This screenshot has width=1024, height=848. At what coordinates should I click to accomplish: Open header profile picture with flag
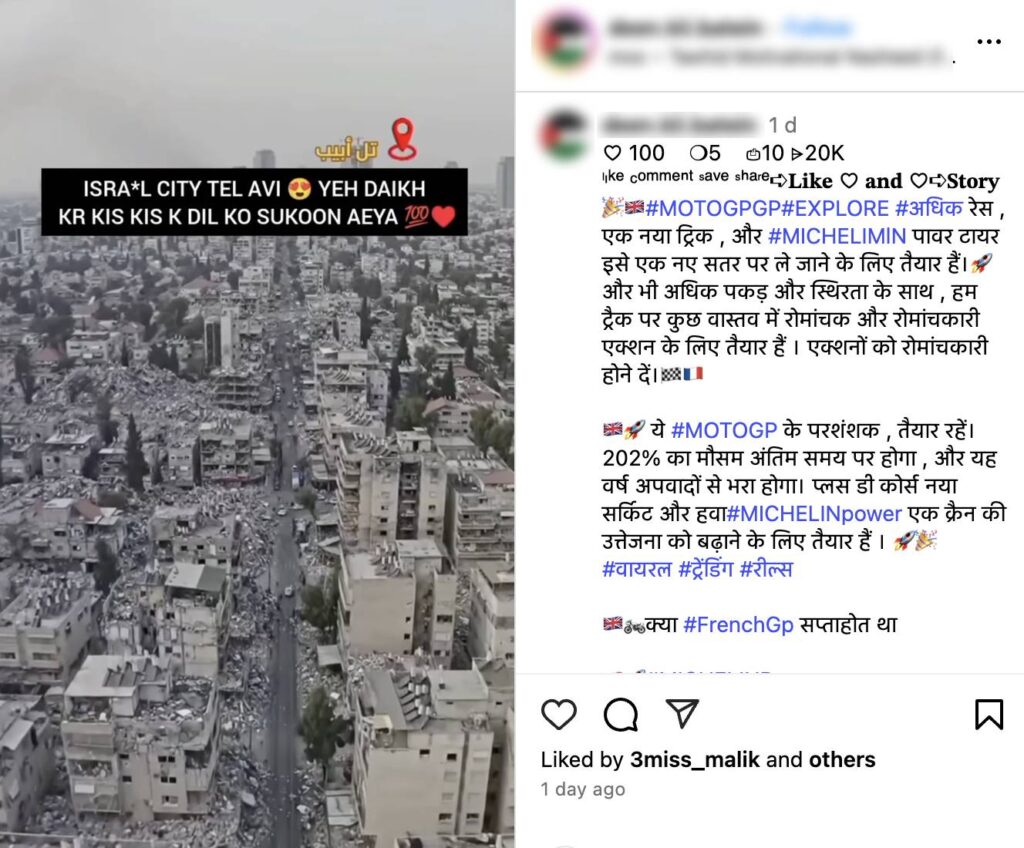click(565, 40)
